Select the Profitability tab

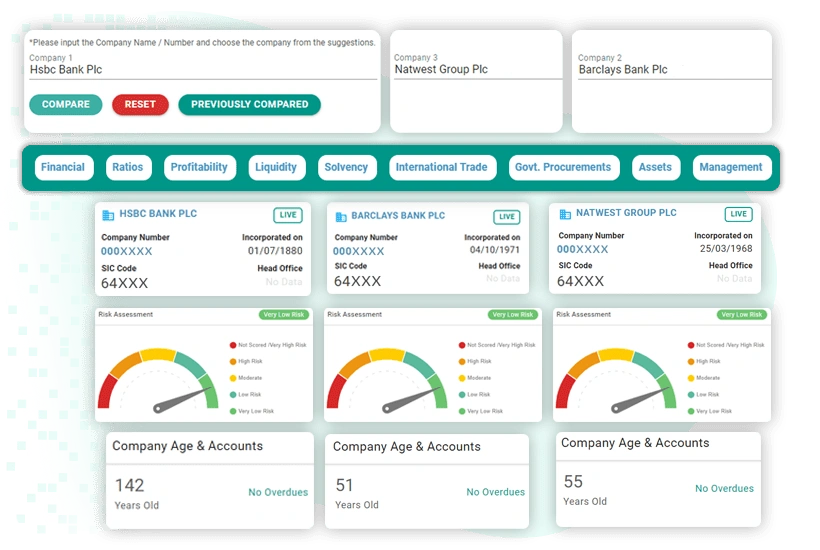[x=199, y=167]
